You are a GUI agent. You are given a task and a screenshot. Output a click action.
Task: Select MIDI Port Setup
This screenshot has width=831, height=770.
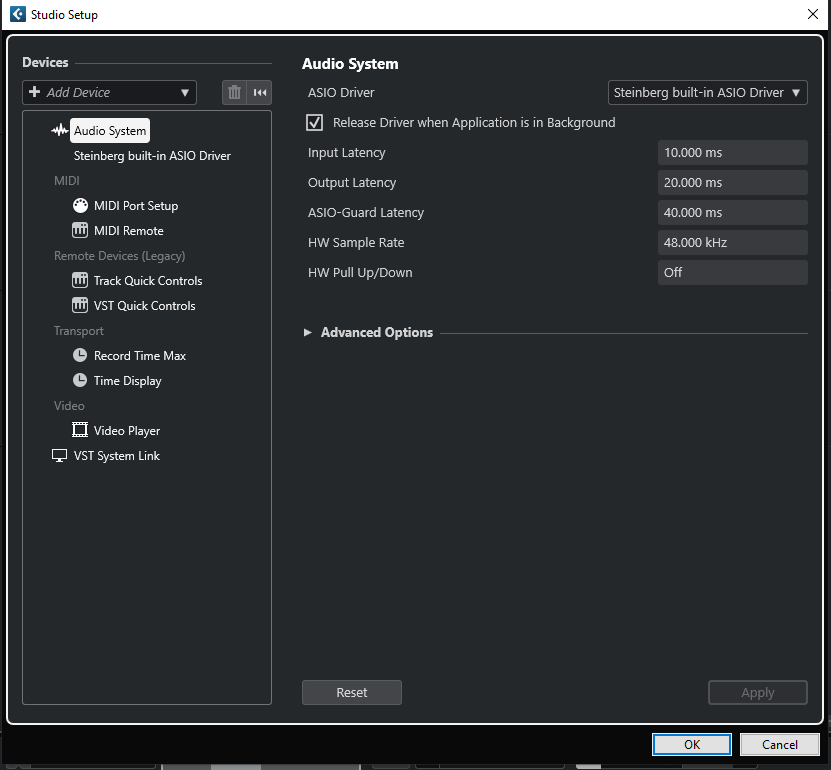[136, 206]
